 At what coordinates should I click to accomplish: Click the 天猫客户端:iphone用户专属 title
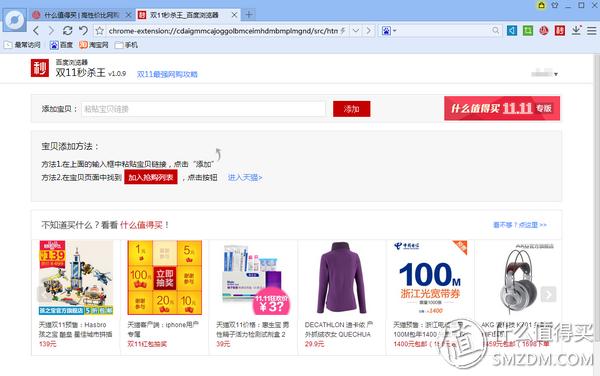pyautogui.click(x=163, y=329)
